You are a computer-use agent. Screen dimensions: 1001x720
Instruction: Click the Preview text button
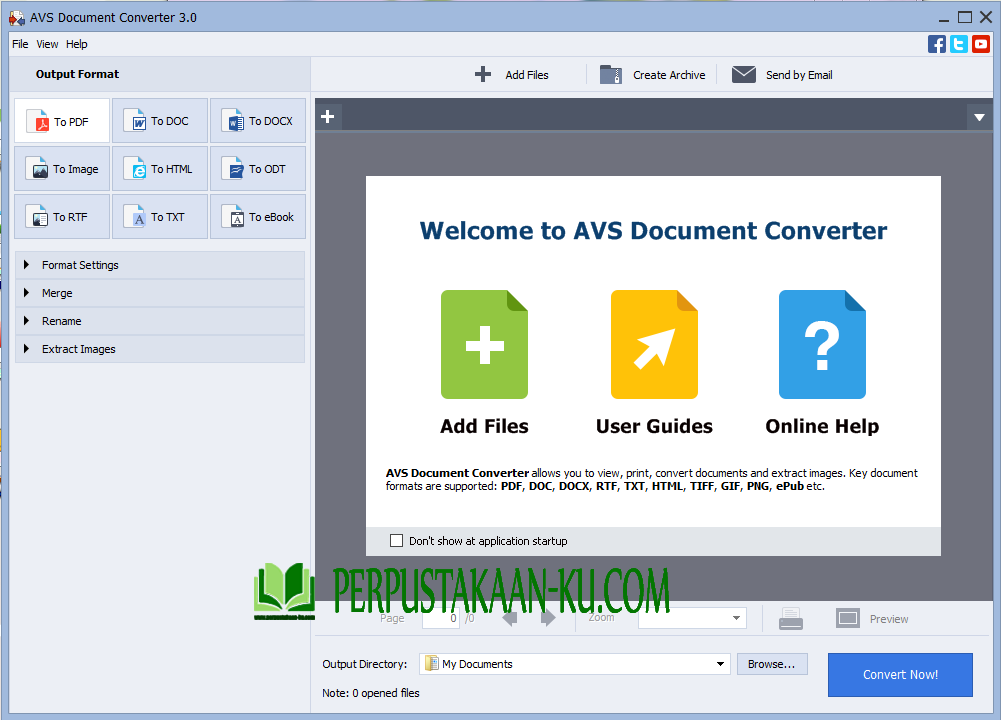coord(889,619)
